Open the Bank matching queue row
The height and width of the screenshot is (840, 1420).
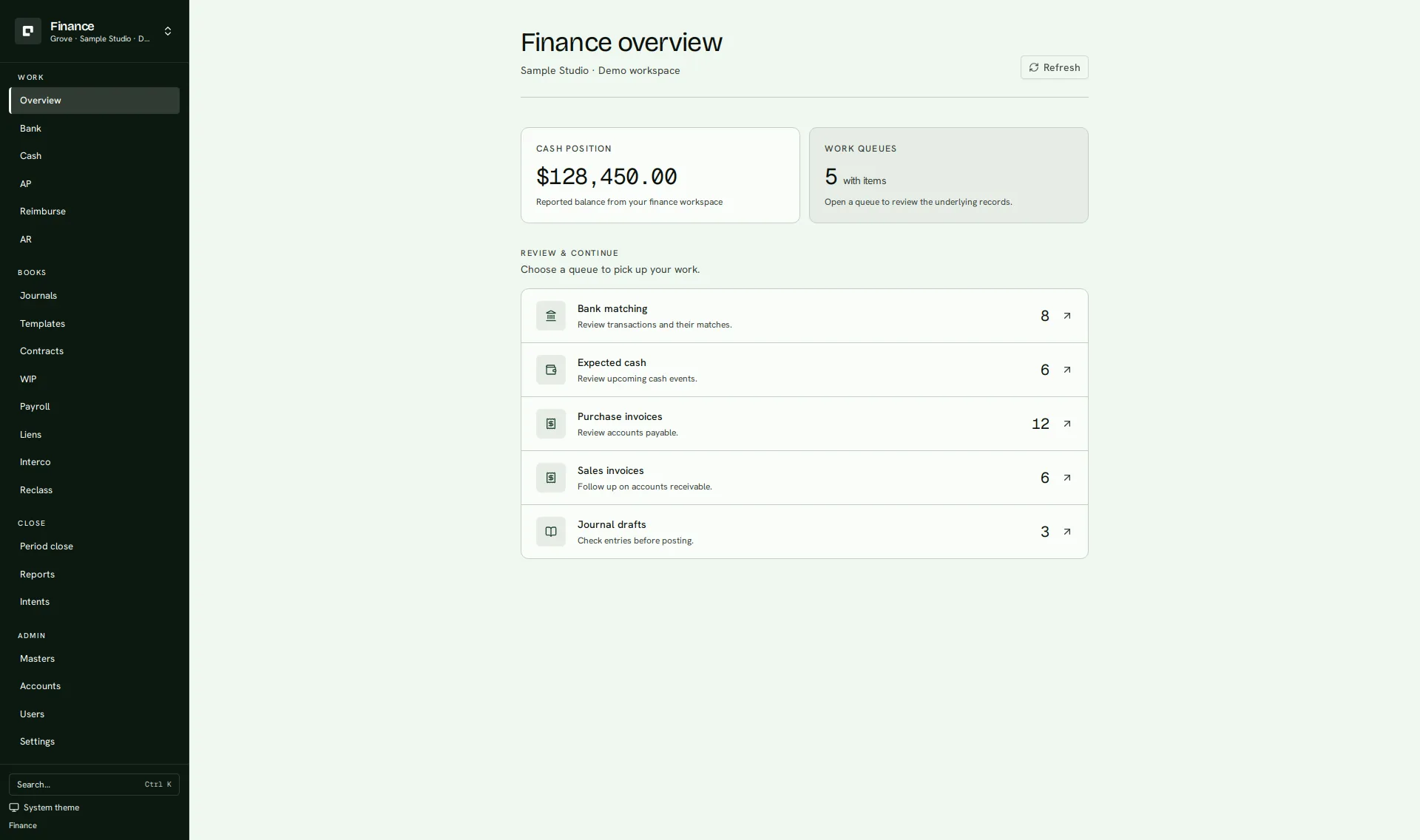804,316
